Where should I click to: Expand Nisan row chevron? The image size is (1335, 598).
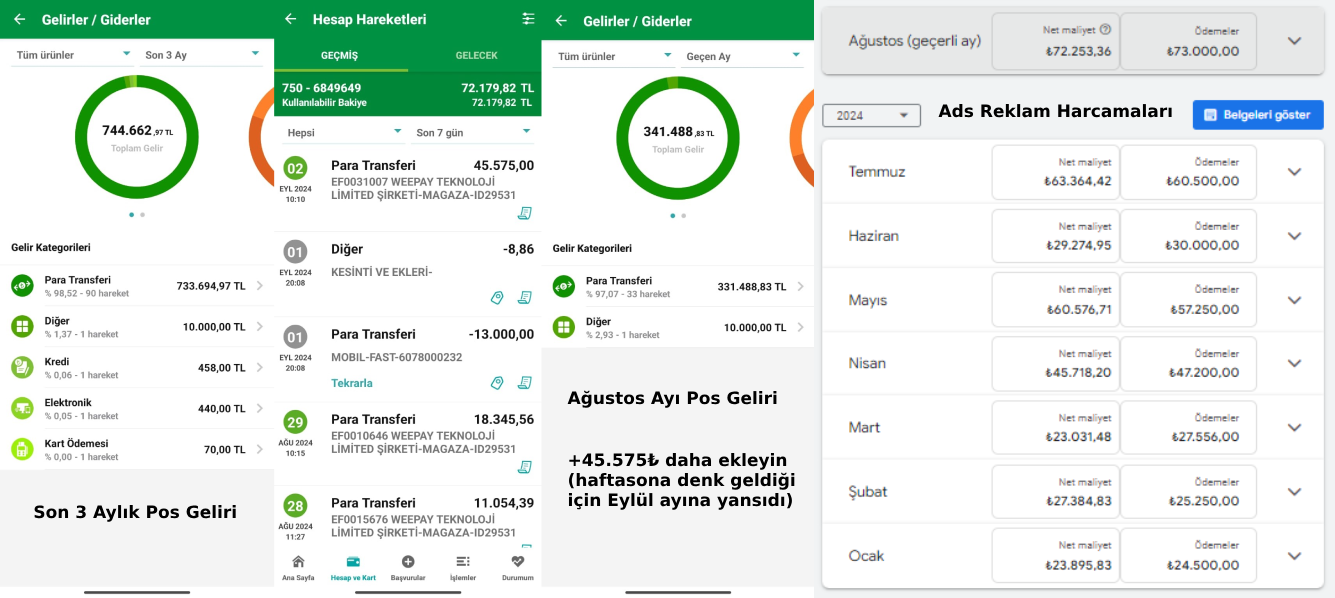[x=1294, y=363]
